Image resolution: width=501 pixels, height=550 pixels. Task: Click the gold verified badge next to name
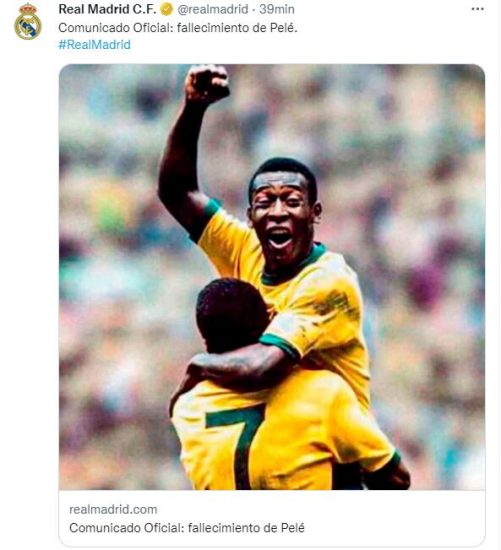[166, 9]
